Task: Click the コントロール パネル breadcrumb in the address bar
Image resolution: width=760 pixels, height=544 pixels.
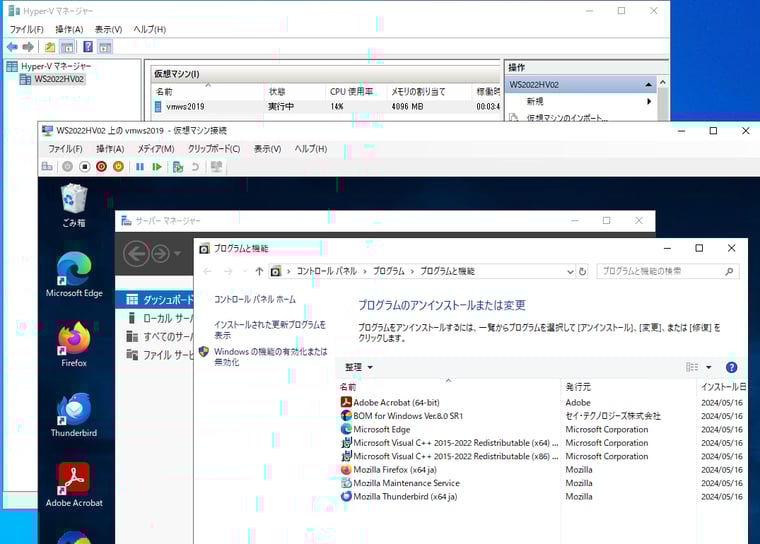Action: point(326,272)
